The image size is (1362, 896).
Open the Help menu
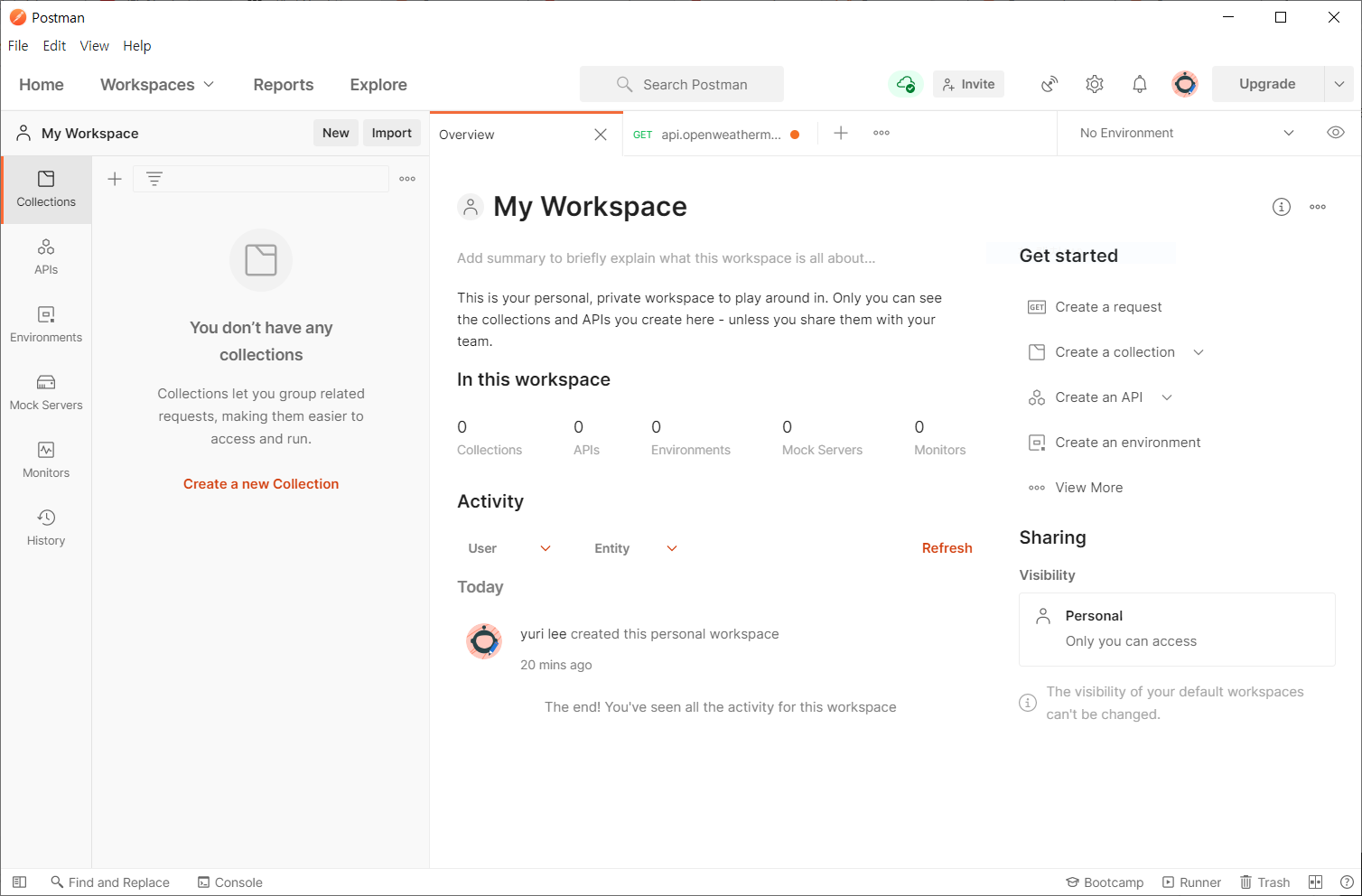coord(137,46)
